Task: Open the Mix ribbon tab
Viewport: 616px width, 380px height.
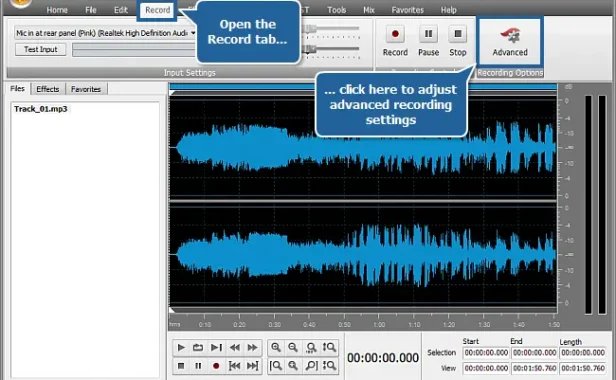Action: (x=368, y=10)
